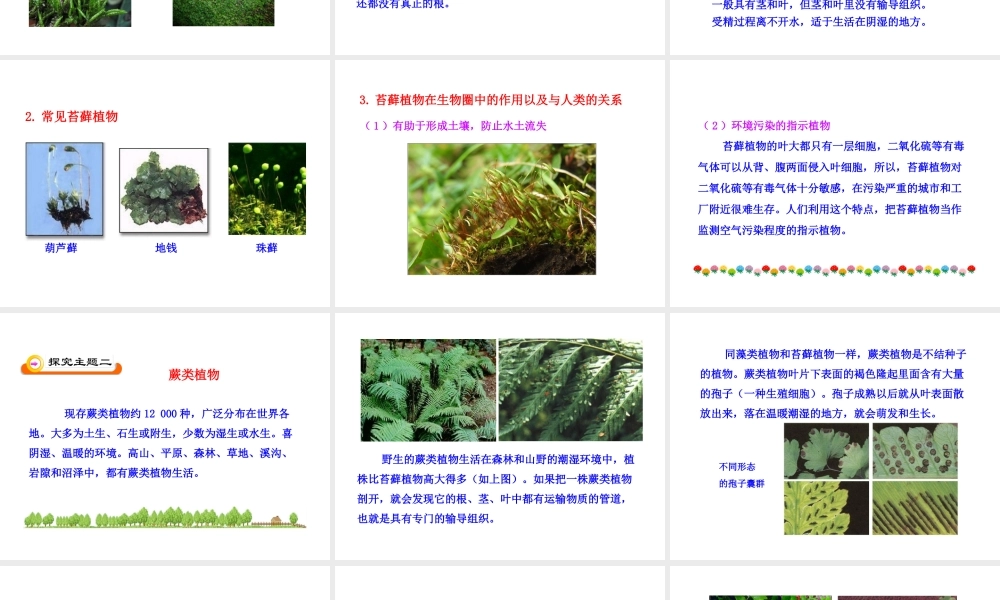
Task: Click the red title 蕨类植物
Action: click(x=194, y=375)
